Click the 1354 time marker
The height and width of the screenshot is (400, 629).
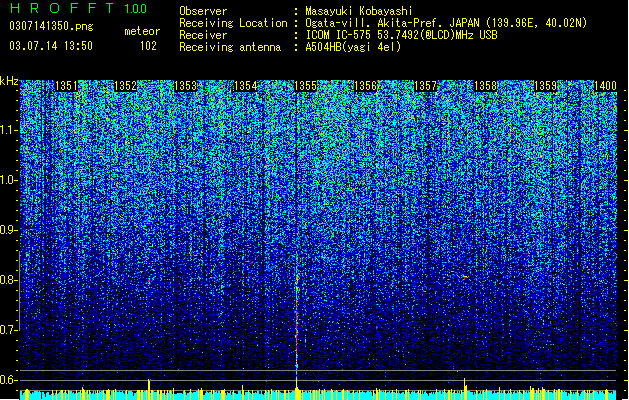(x=246, y=86)
